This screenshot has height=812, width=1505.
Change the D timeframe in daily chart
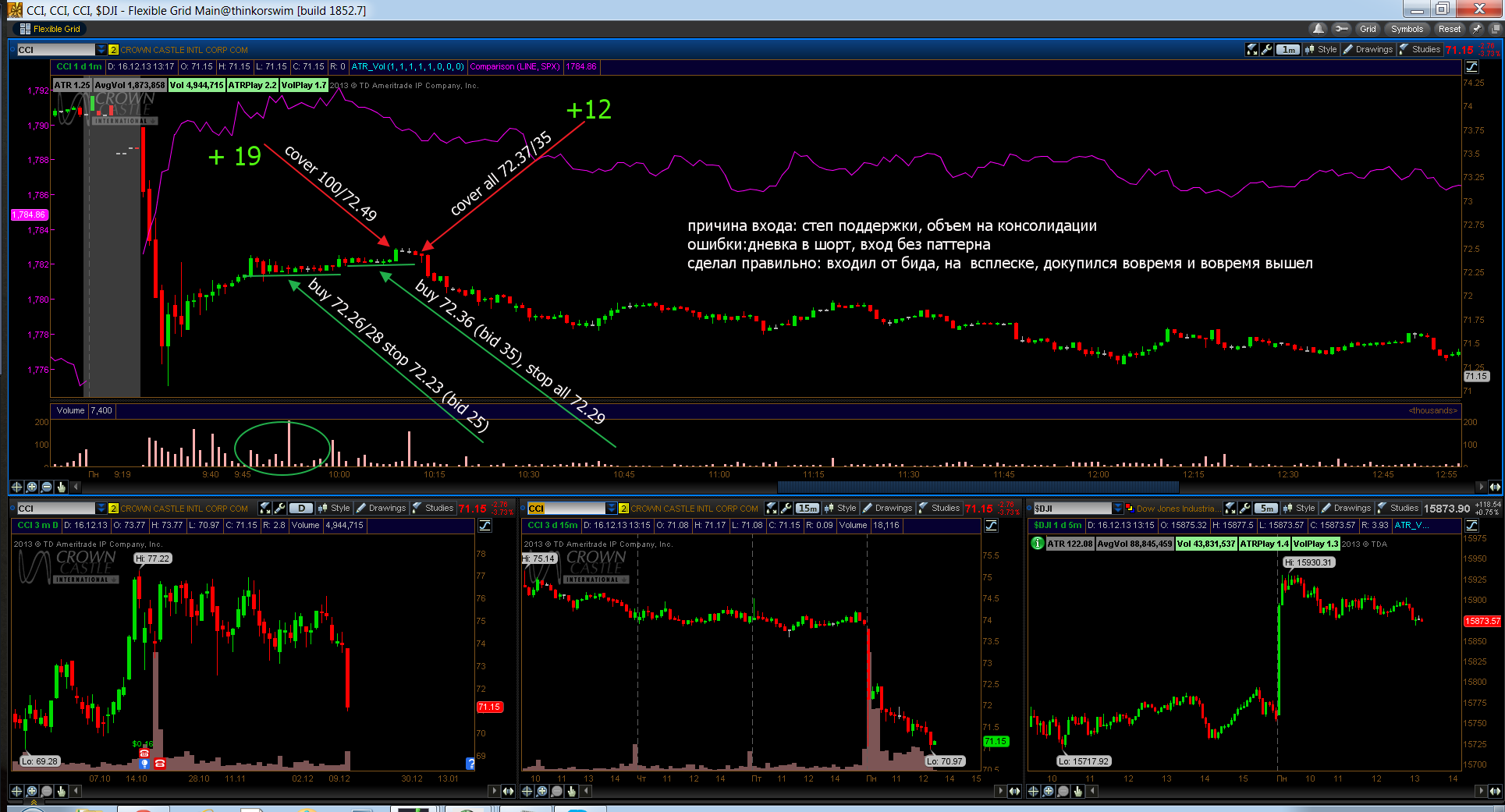click(x=302, y=508)
